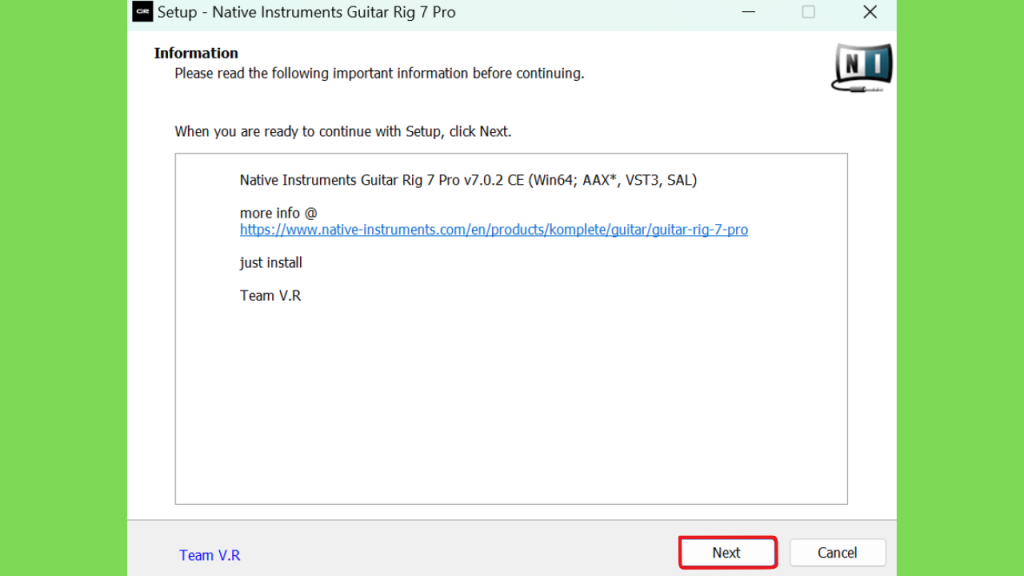Image resolution: width=1024 pixels, height=576 pixels.
Task: Click the gray footer bar beside Next
Action: point(457,552)
